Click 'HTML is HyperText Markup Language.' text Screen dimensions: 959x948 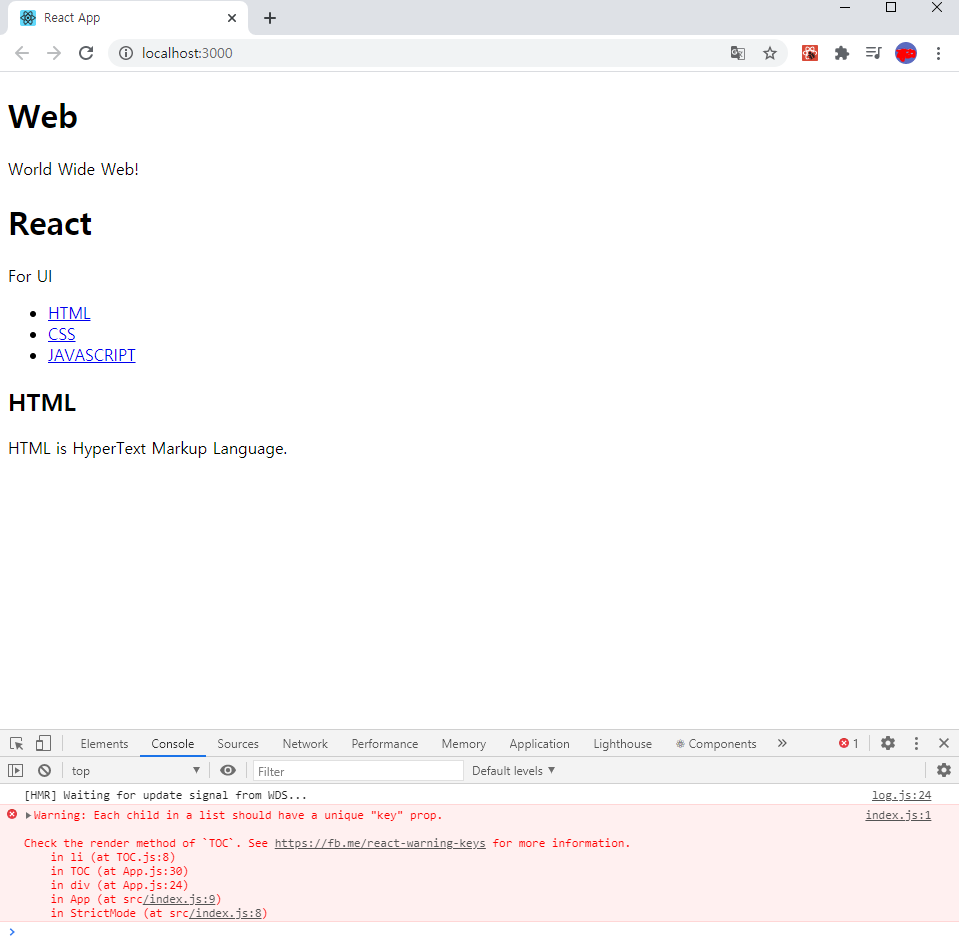147,449
